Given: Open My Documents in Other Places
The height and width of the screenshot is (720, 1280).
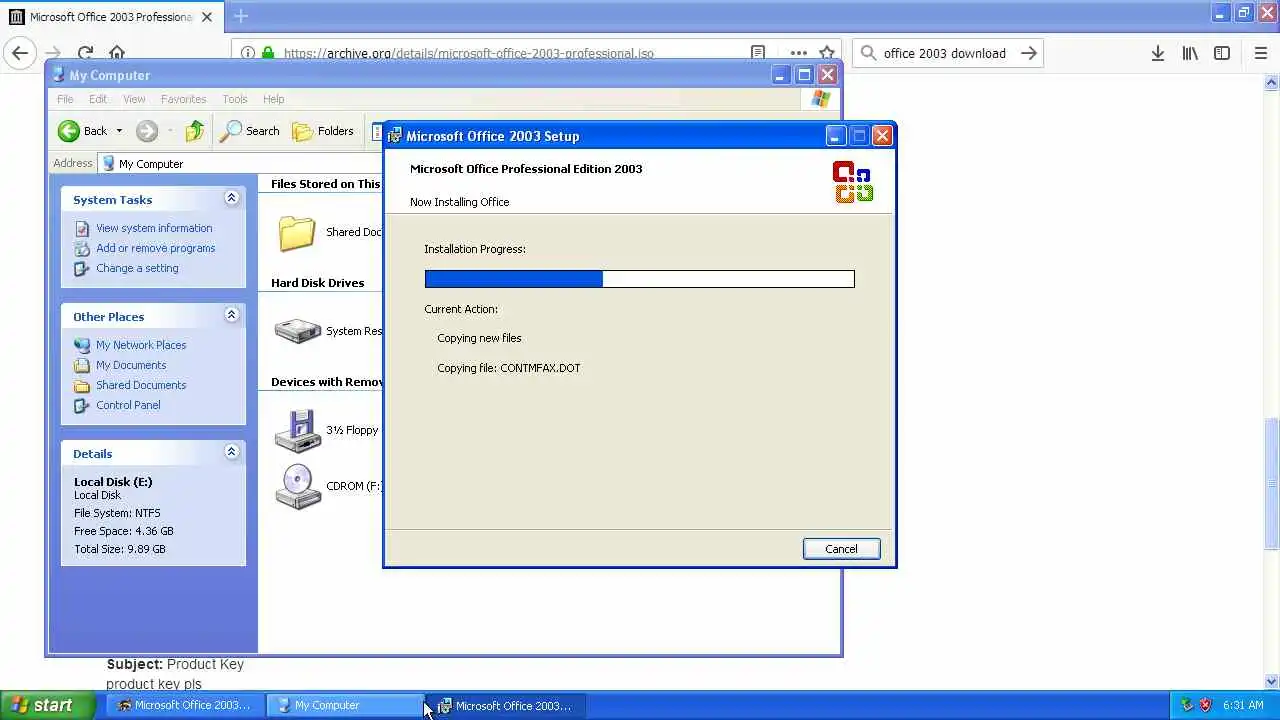Looking at the screenshot, I should tap(131, 365).
